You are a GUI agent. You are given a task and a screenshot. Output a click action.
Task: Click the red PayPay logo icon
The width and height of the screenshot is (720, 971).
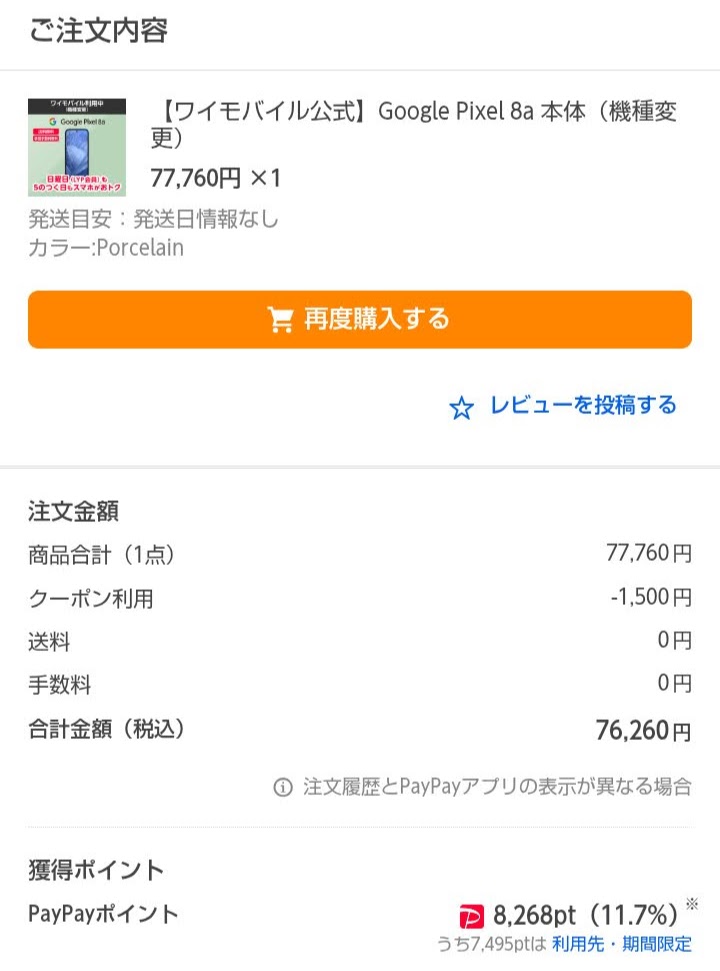coord(471,917)
